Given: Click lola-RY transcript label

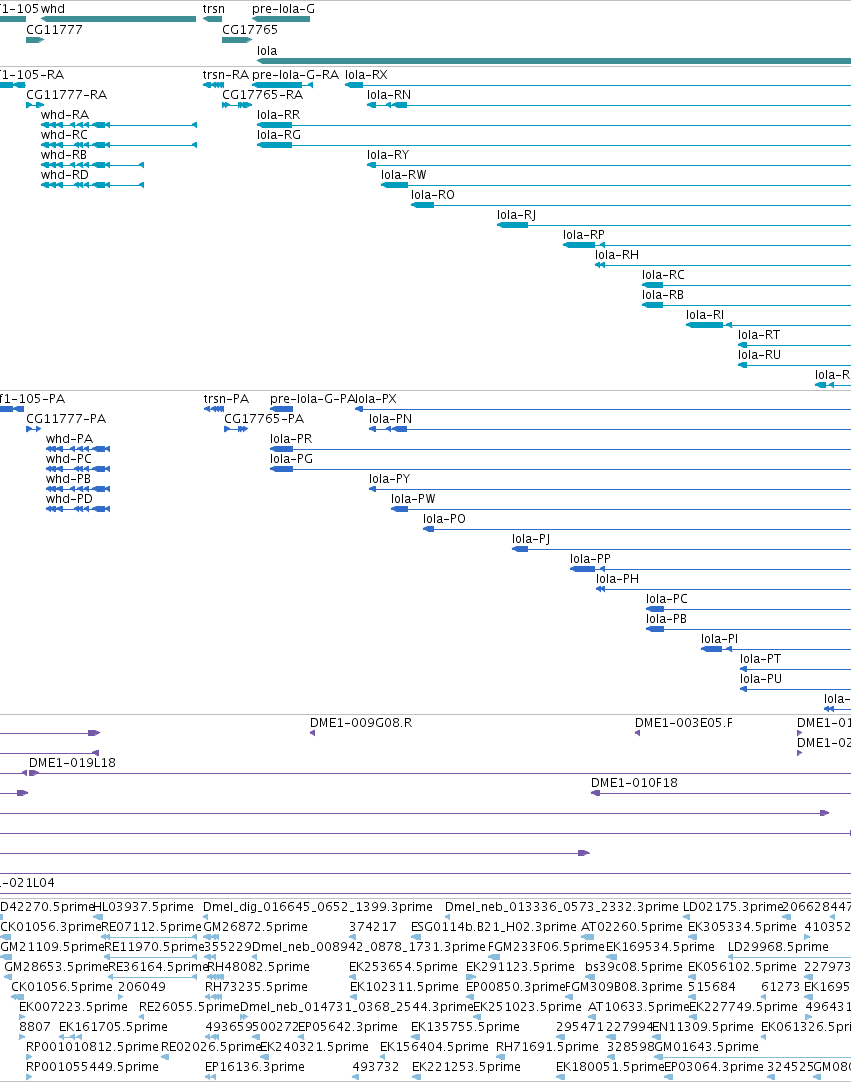Looking at the screenshot, I should click(x=388, y=155).
